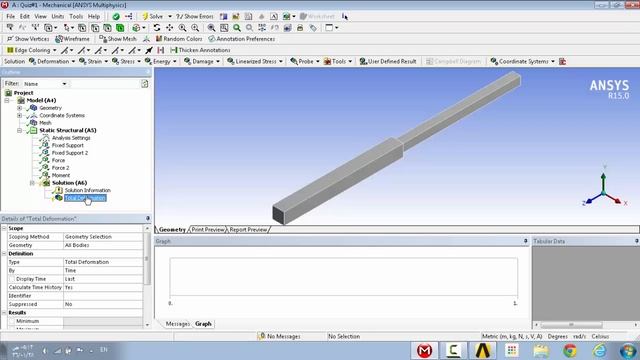
Task: Toggle Thicken Annotations
Action: click(200, 50)
